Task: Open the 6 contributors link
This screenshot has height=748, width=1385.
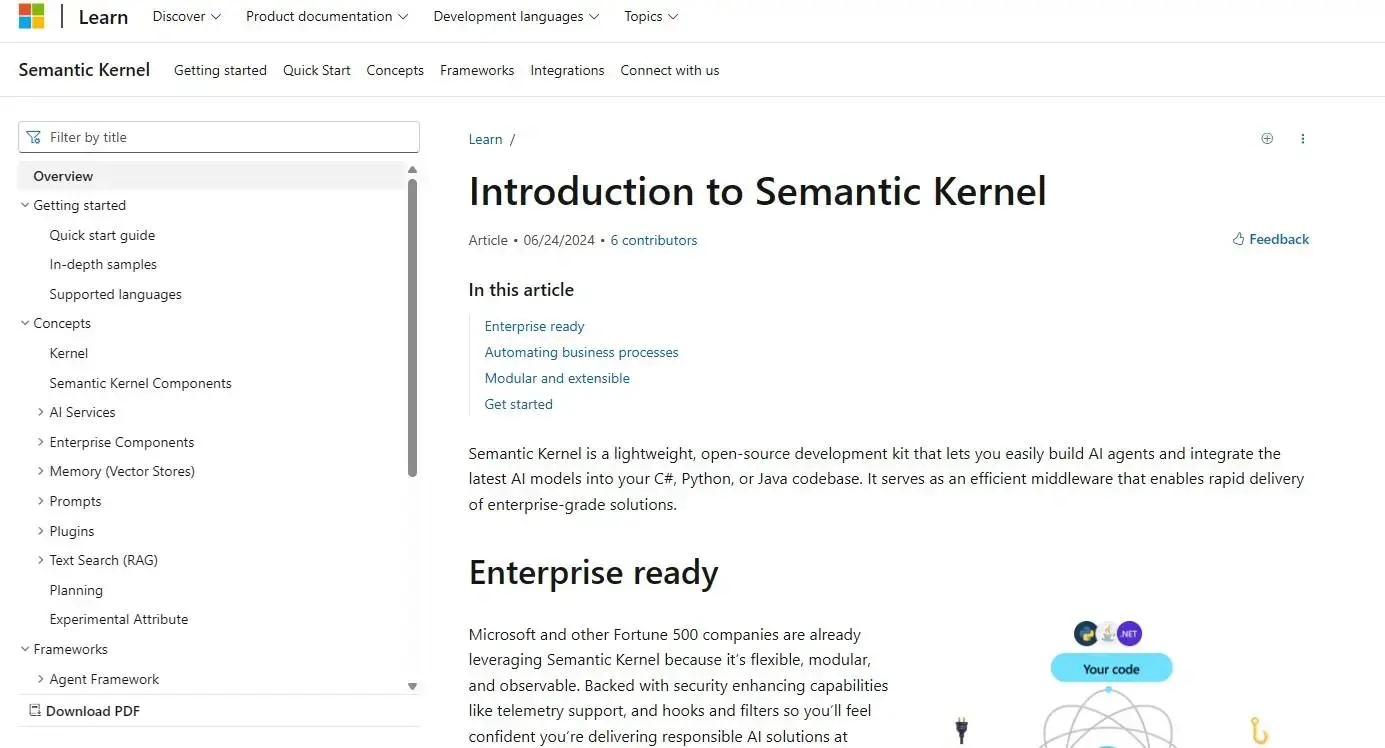Action: click(x=654, y=240)
